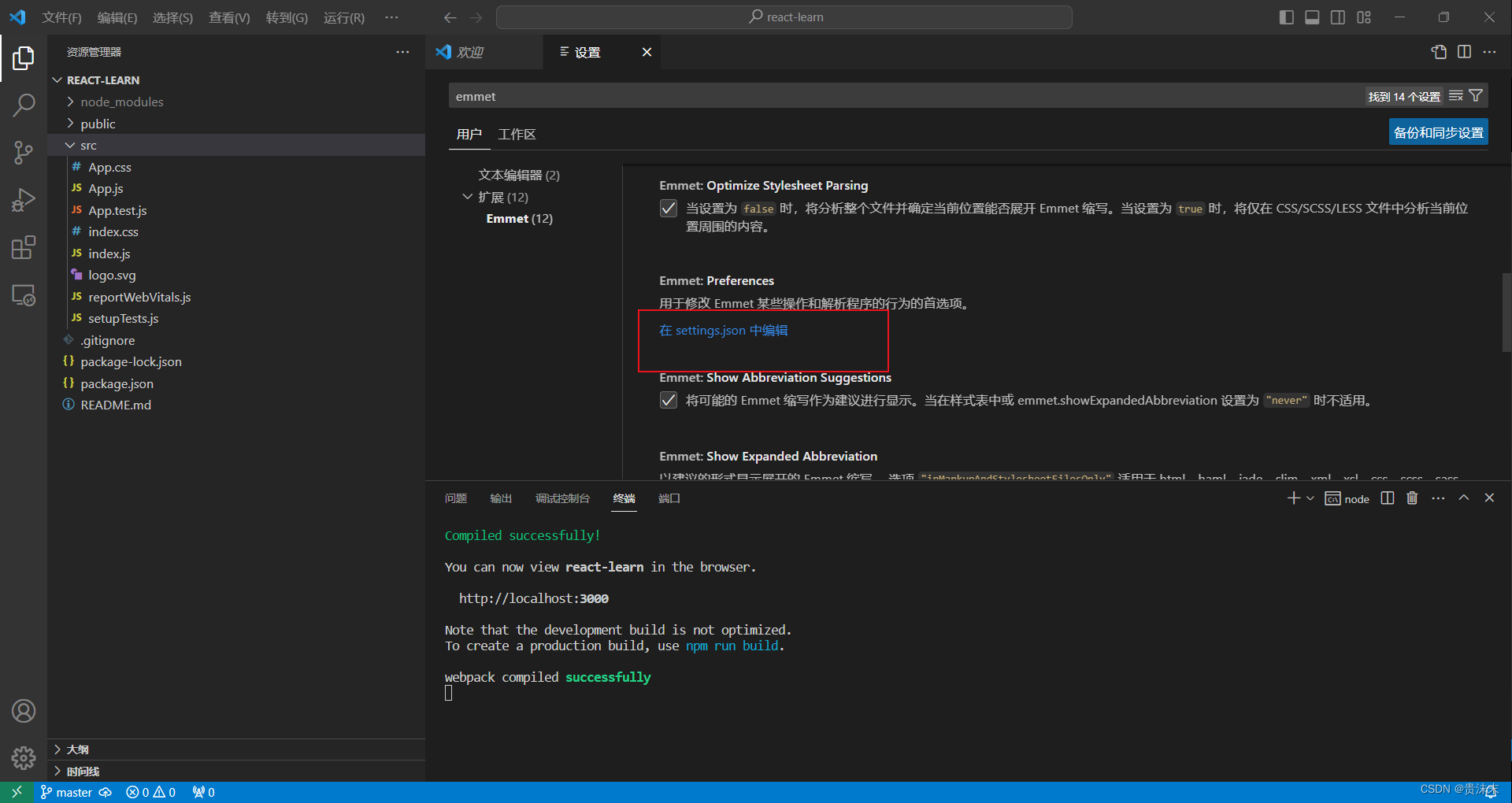Open the Source Control view
Image resolution: width=1512 pixels, height=803 pixels.
pos(24,153)
